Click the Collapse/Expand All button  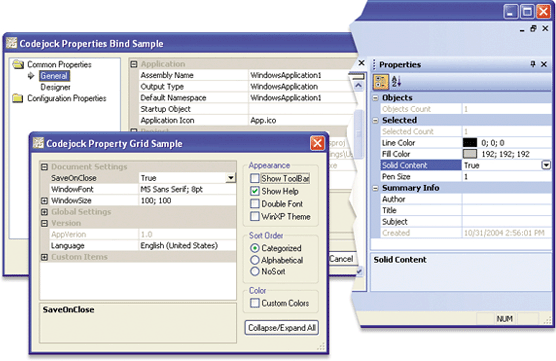pyautogui.click(x=282, y=328)
